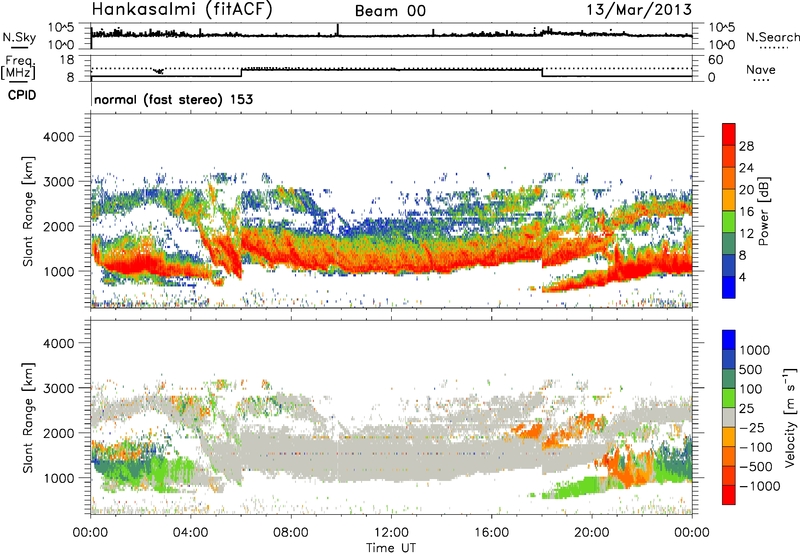800x554 pixels.
Task: Click the '1000' velocity color bar value
Action: (x=755, y=350)
